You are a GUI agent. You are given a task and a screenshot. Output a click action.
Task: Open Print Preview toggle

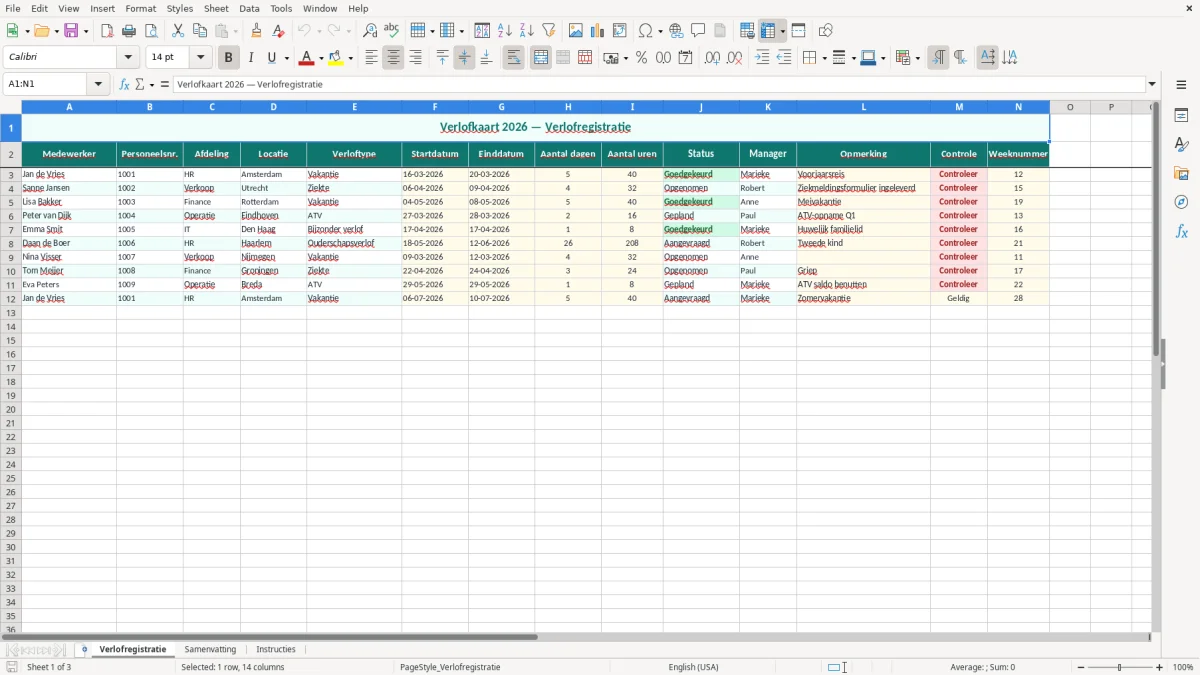coord(151,31)
